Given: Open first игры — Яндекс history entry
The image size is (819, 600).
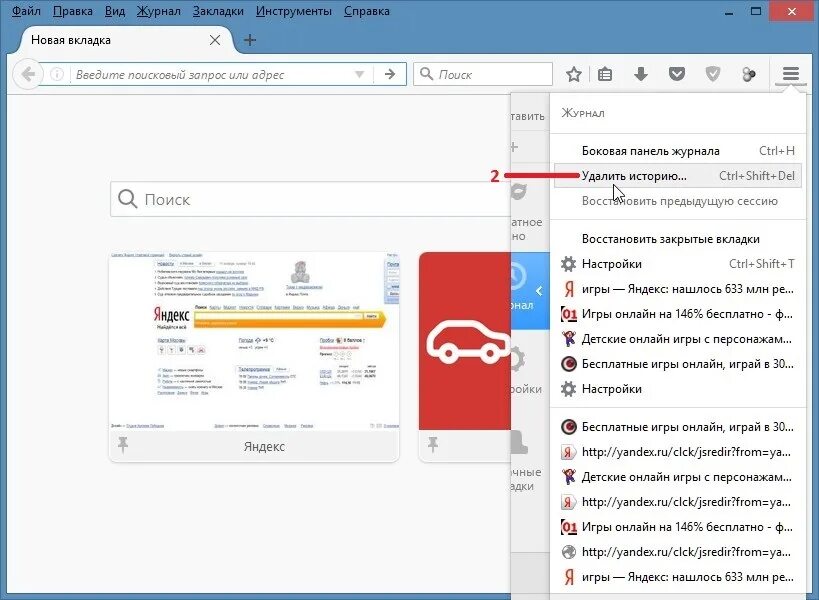Looking at the screenshot, I should [677, 289].
